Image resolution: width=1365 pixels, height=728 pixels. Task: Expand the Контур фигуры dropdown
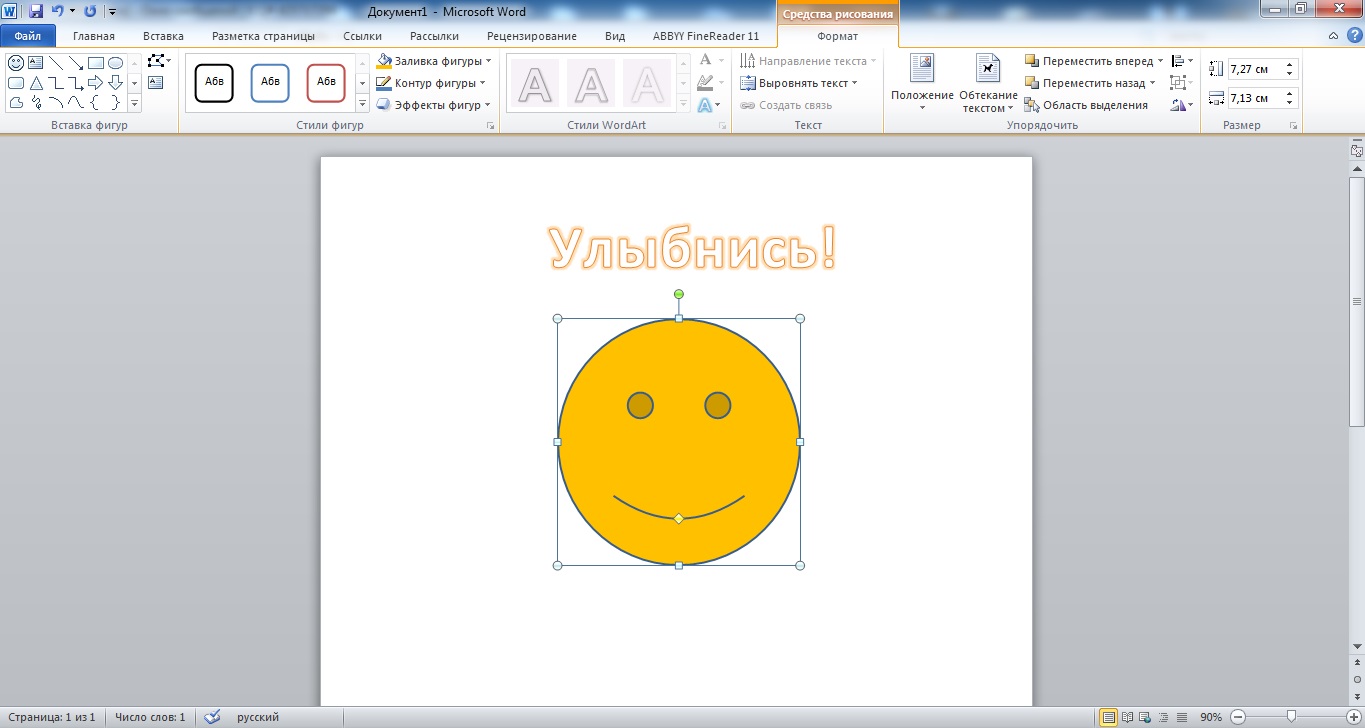coord(483,83)
